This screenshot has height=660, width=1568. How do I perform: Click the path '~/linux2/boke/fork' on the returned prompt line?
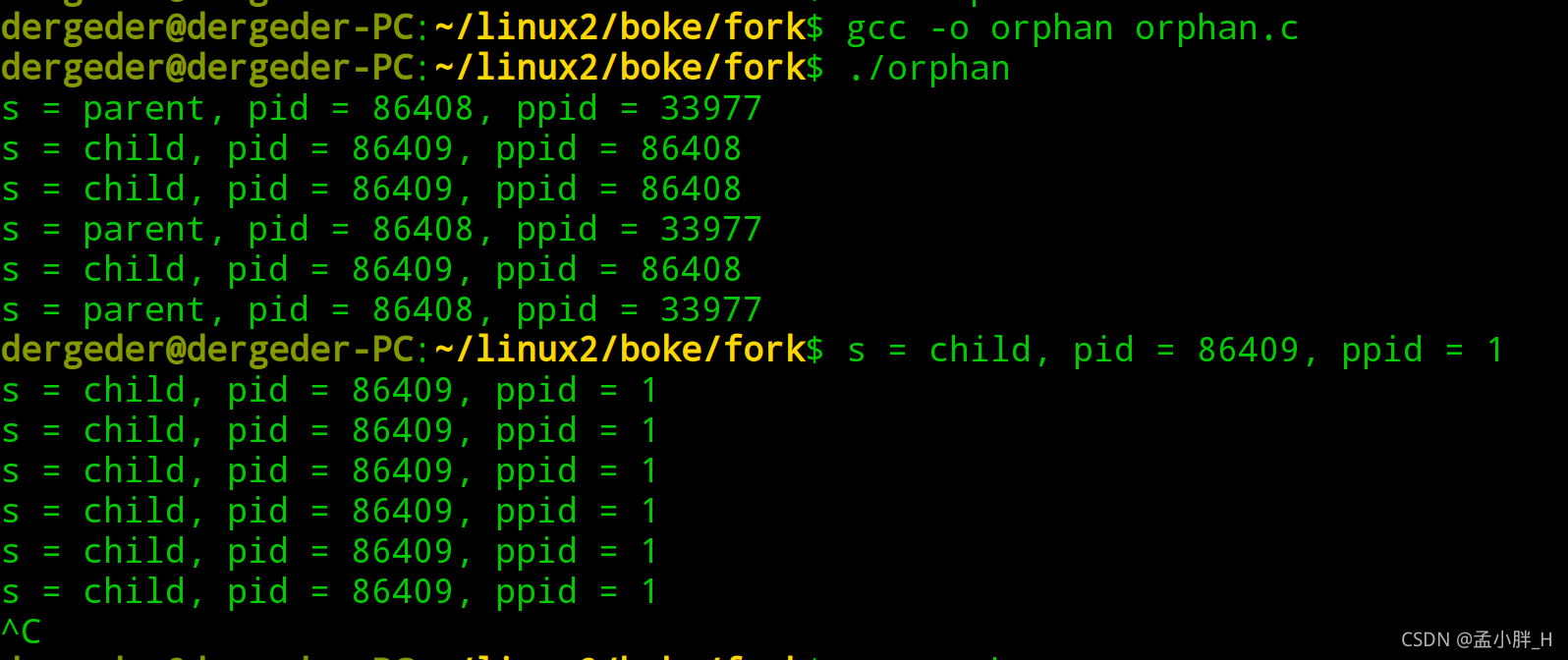(620, 350)
